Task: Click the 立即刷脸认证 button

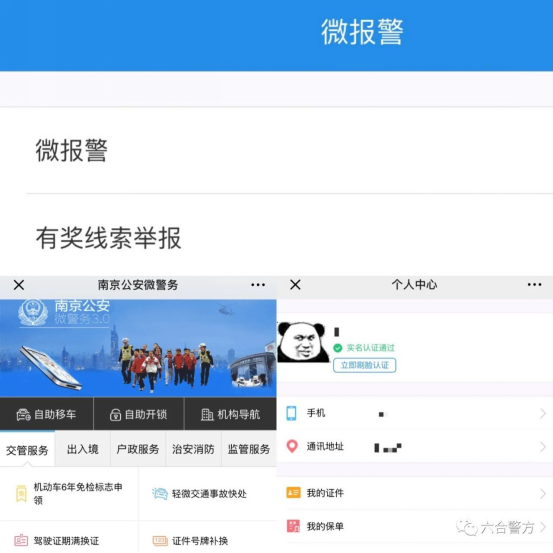Action: click(x=364, y=365)
